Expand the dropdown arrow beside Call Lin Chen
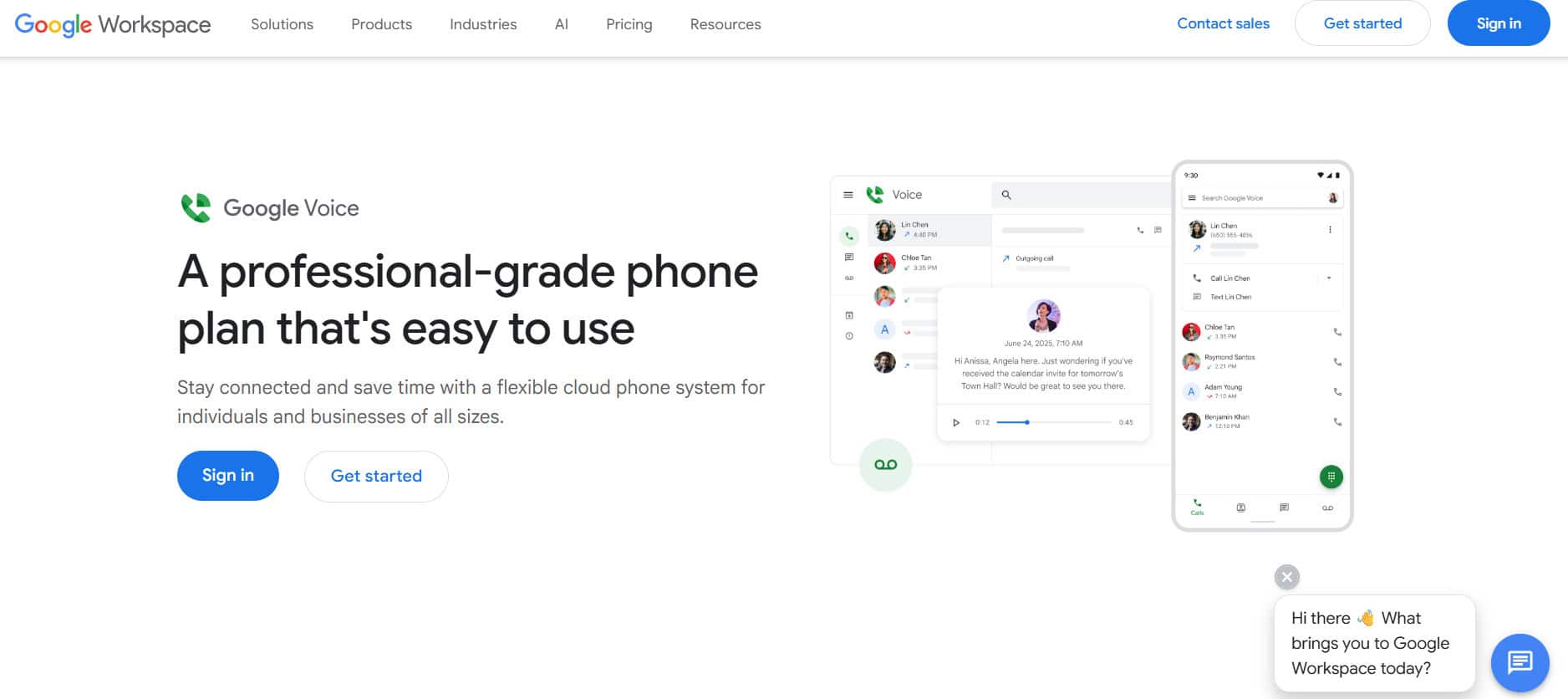 coord(1328,278)
